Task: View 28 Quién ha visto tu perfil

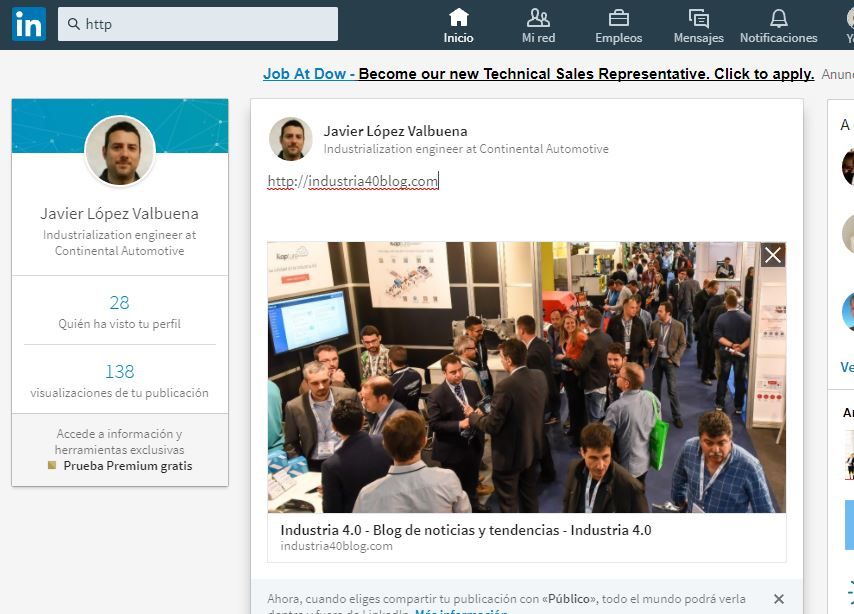Action: [119, 312]
